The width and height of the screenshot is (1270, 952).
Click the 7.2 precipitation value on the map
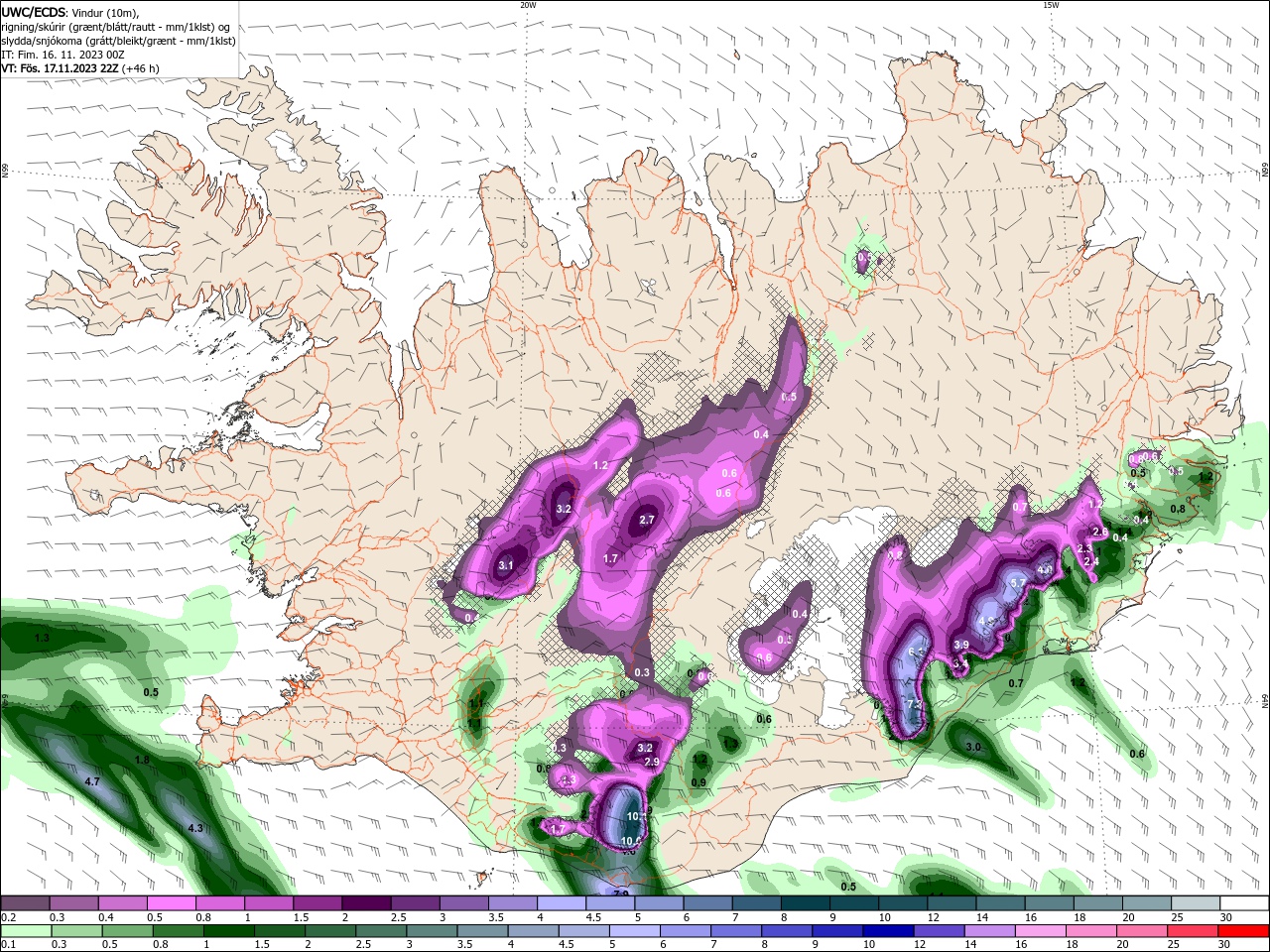tap(915, 705)
